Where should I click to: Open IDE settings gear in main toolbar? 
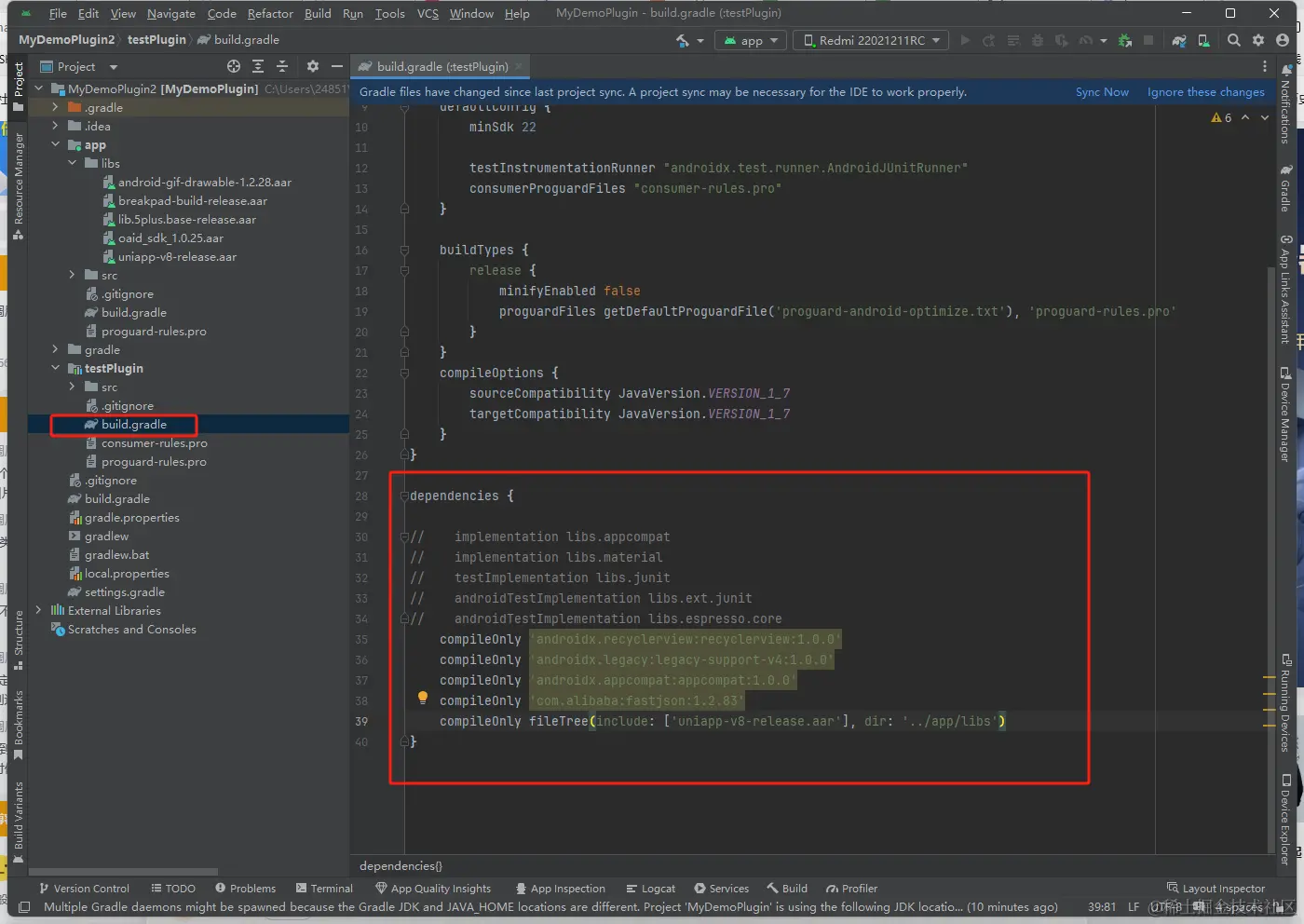coord(1258,40)
